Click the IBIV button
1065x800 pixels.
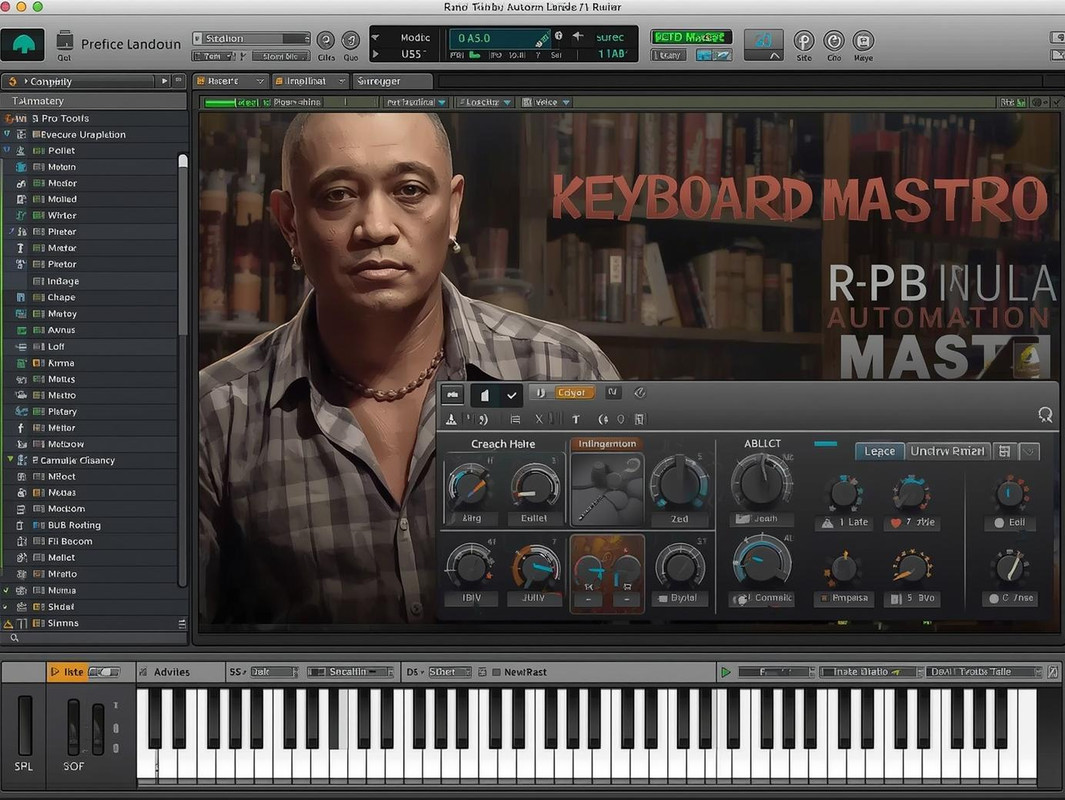coord(471,598)
